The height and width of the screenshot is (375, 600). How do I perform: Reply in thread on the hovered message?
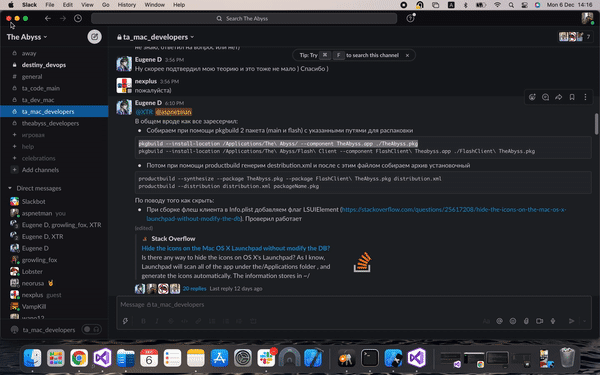tap(545, 97)
